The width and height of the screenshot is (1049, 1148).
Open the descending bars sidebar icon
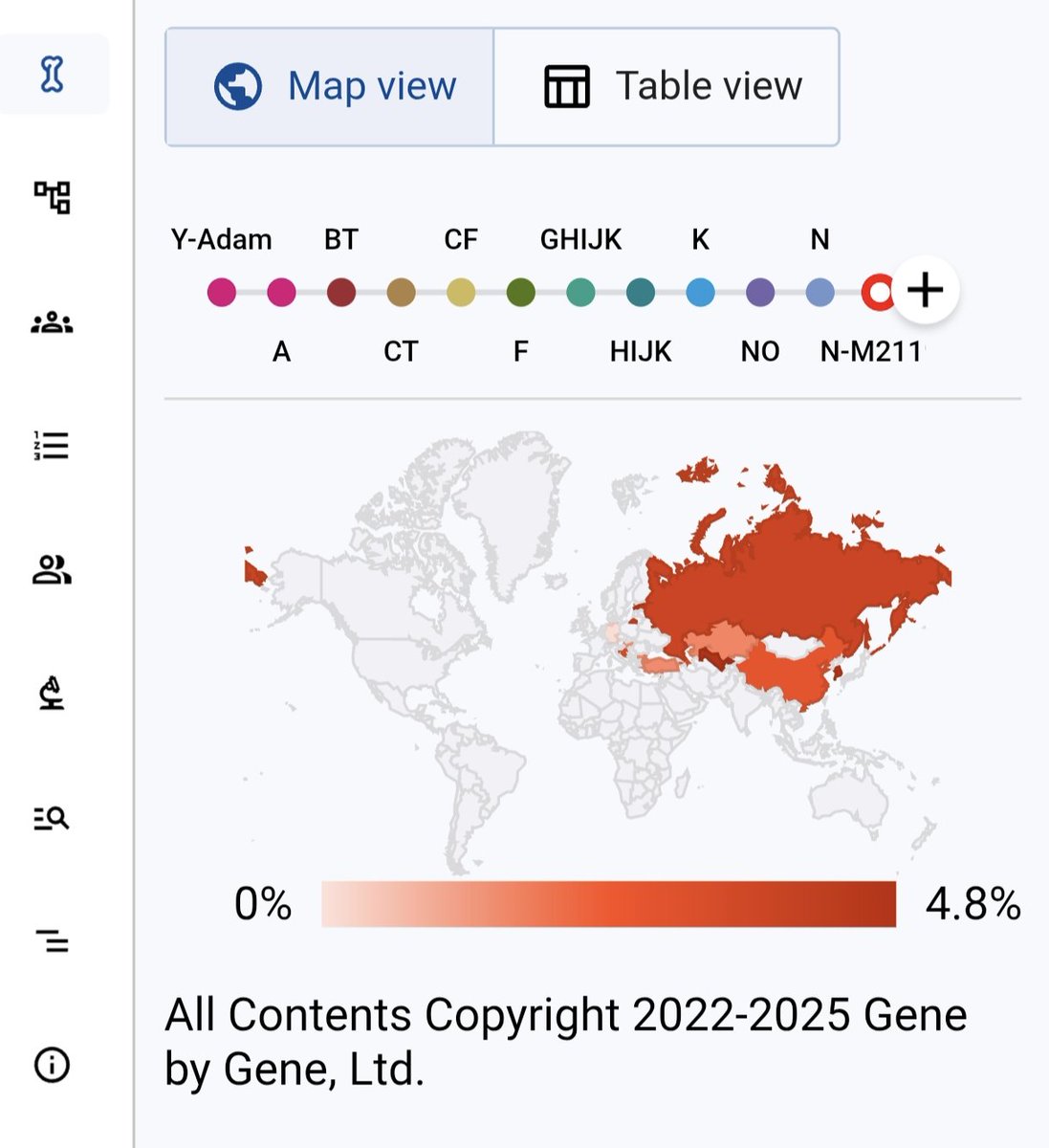pos(53,941)
